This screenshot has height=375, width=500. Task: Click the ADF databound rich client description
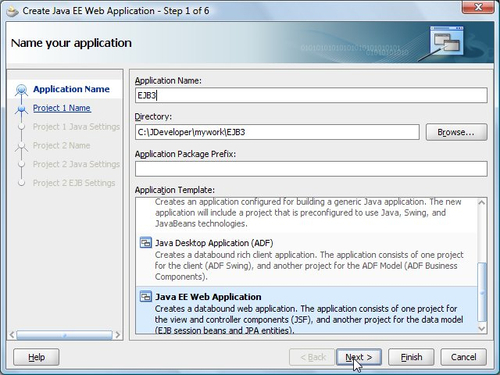[x=309, y=266]
